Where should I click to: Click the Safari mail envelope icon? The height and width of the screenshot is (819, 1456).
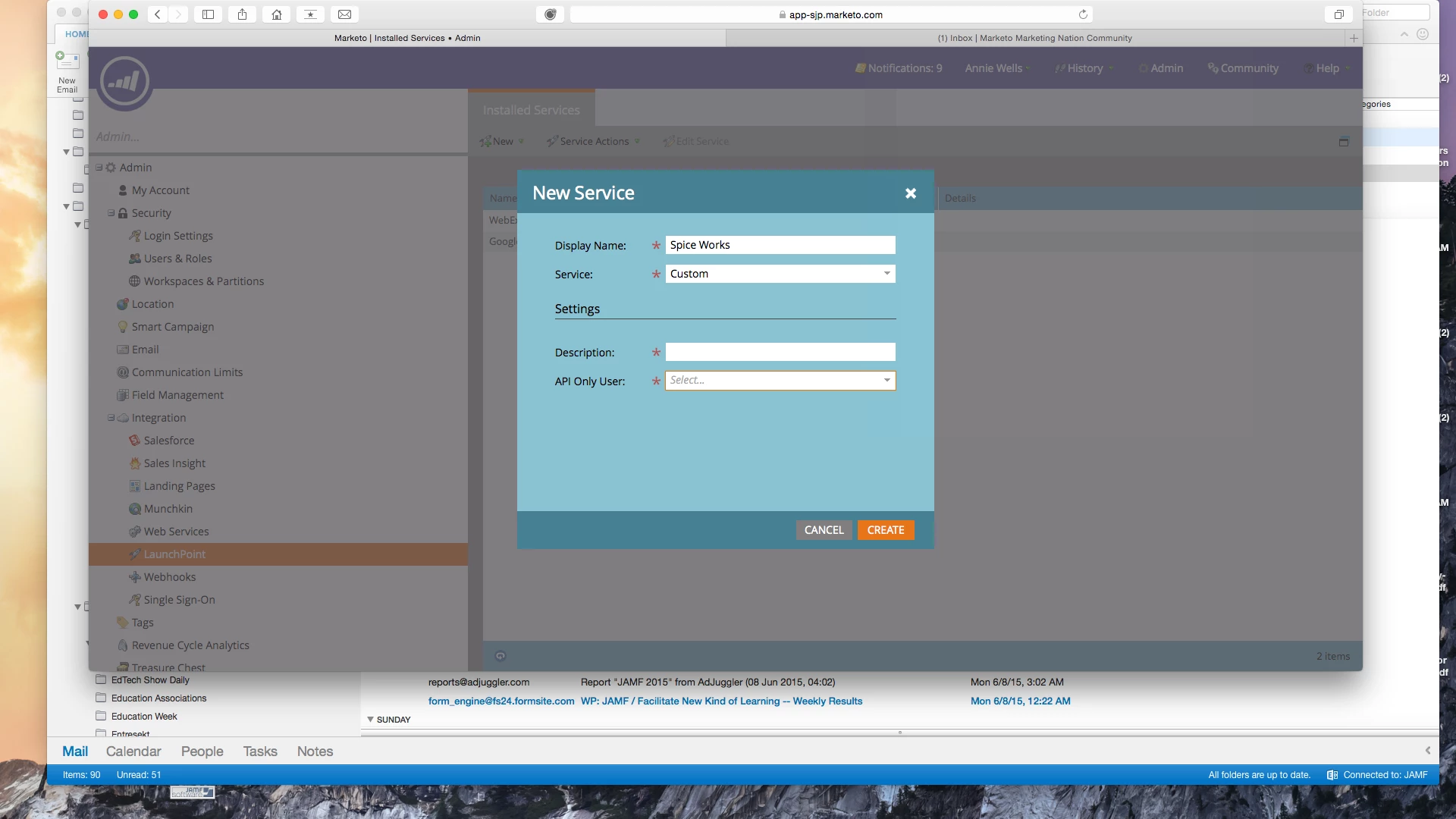344,14
